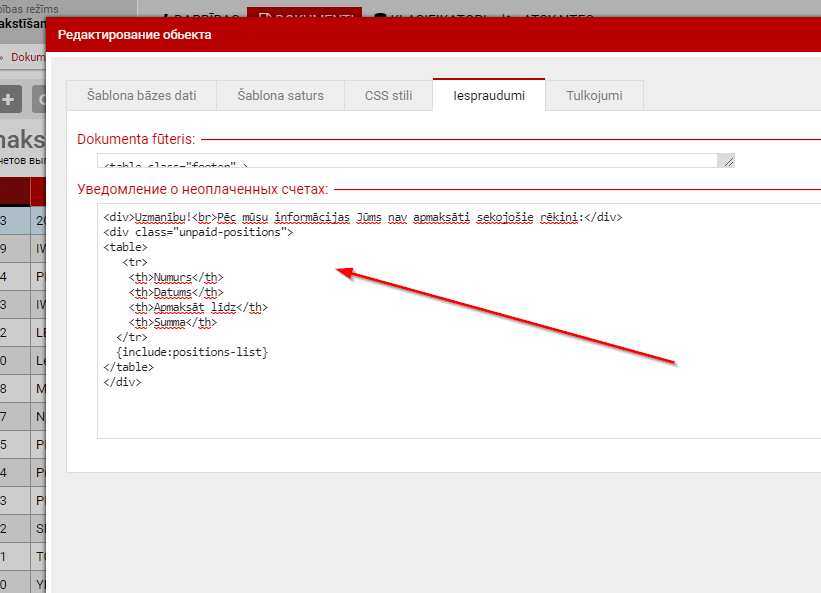Click the word Numurs in the code
This screenshot has width=821, height=593.
(x=172, y=277)
